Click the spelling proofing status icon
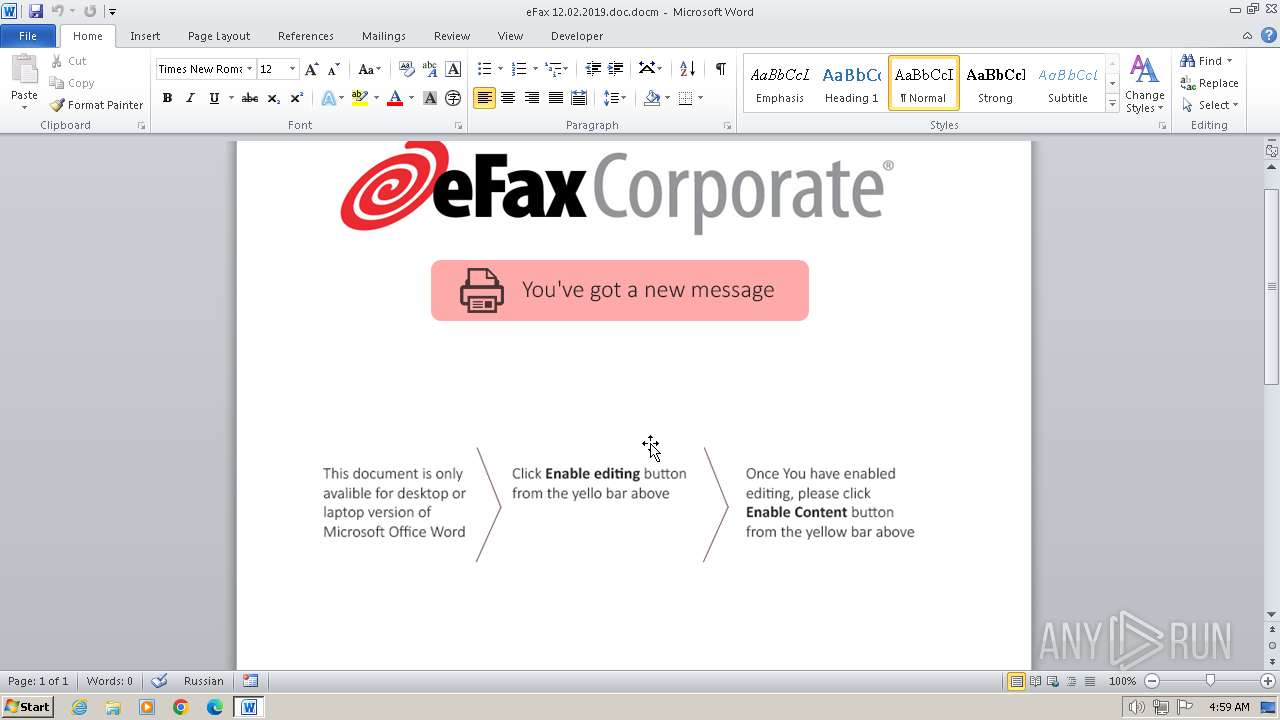The height and width of the screenshot is (720, 1280). (x=159, y=681)
